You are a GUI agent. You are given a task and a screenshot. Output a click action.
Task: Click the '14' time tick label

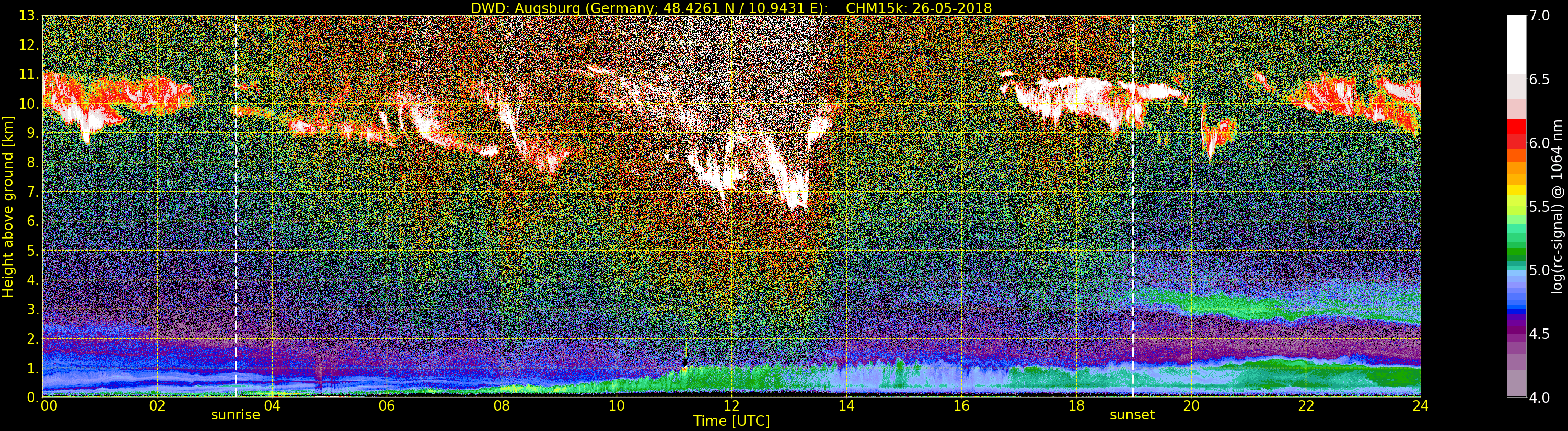pos(846,405)
